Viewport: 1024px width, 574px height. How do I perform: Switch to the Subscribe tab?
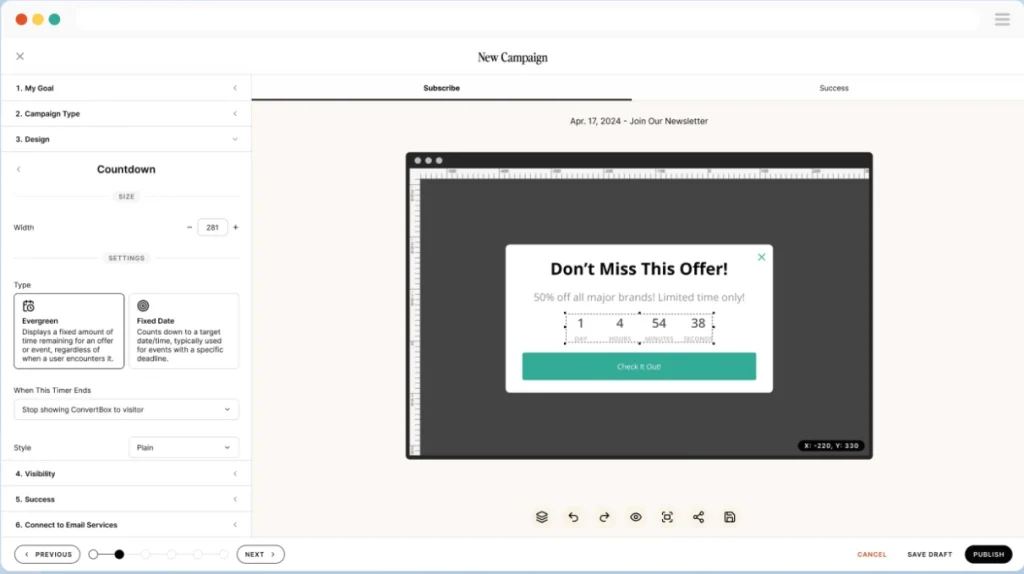(441, 88)
